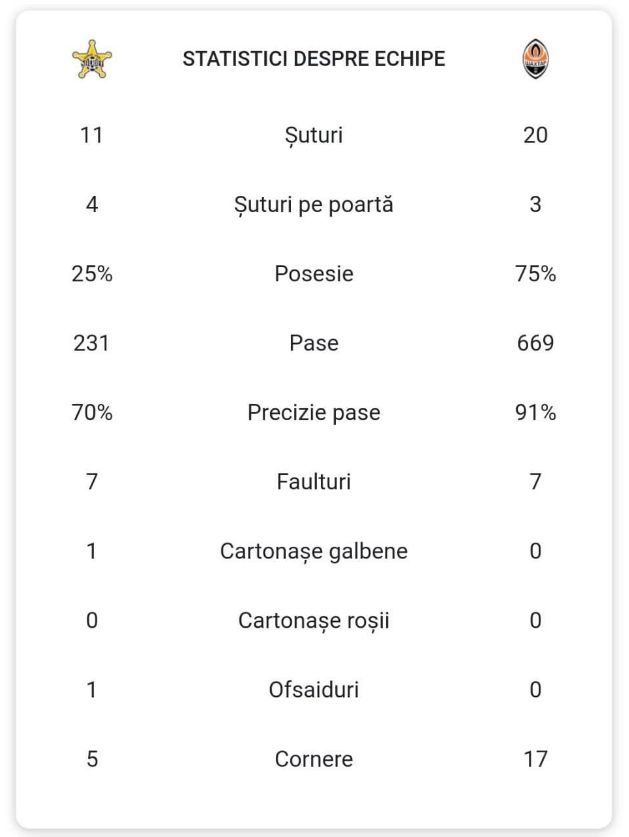This screenshot has height=837, width=629.
Task: Select the 669 passes value
Action: 535,344
